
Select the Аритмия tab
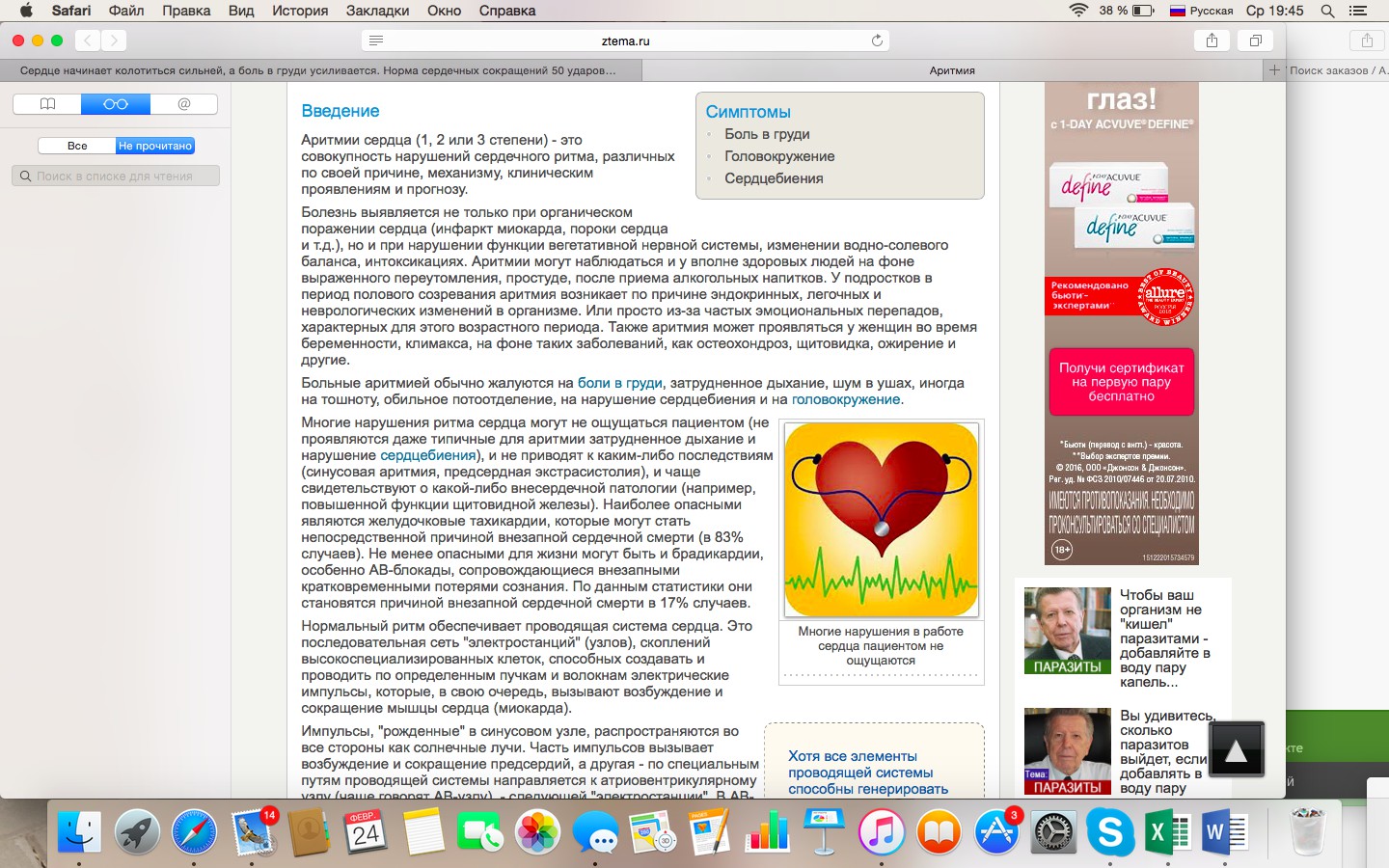(x=952, y=70)
